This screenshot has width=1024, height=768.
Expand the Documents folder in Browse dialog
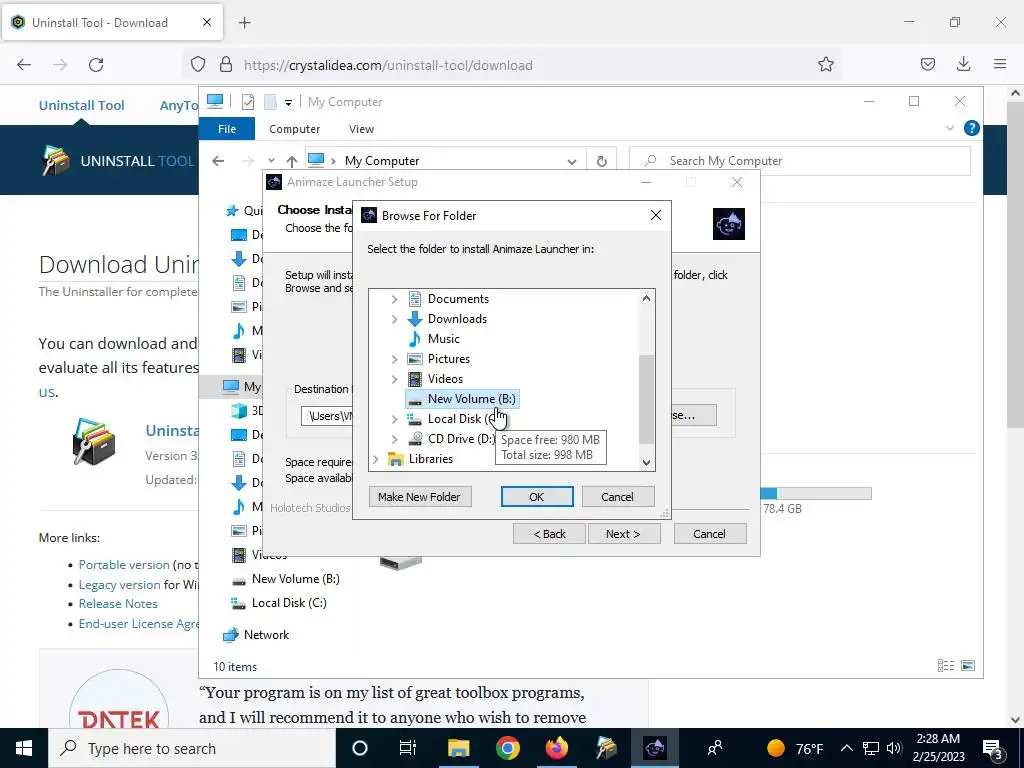(394, 299)
